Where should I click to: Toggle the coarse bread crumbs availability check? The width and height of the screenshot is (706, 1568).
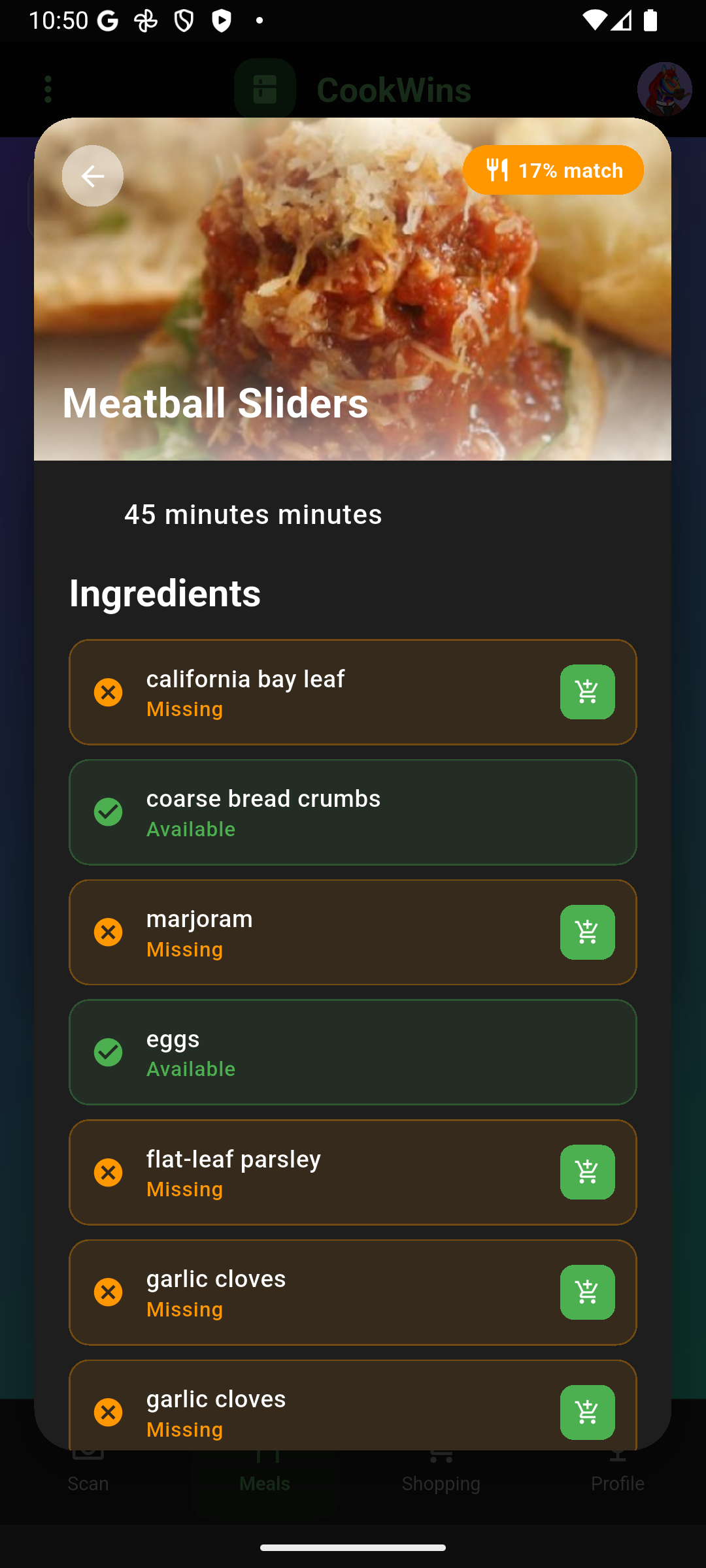coord(109,812)
